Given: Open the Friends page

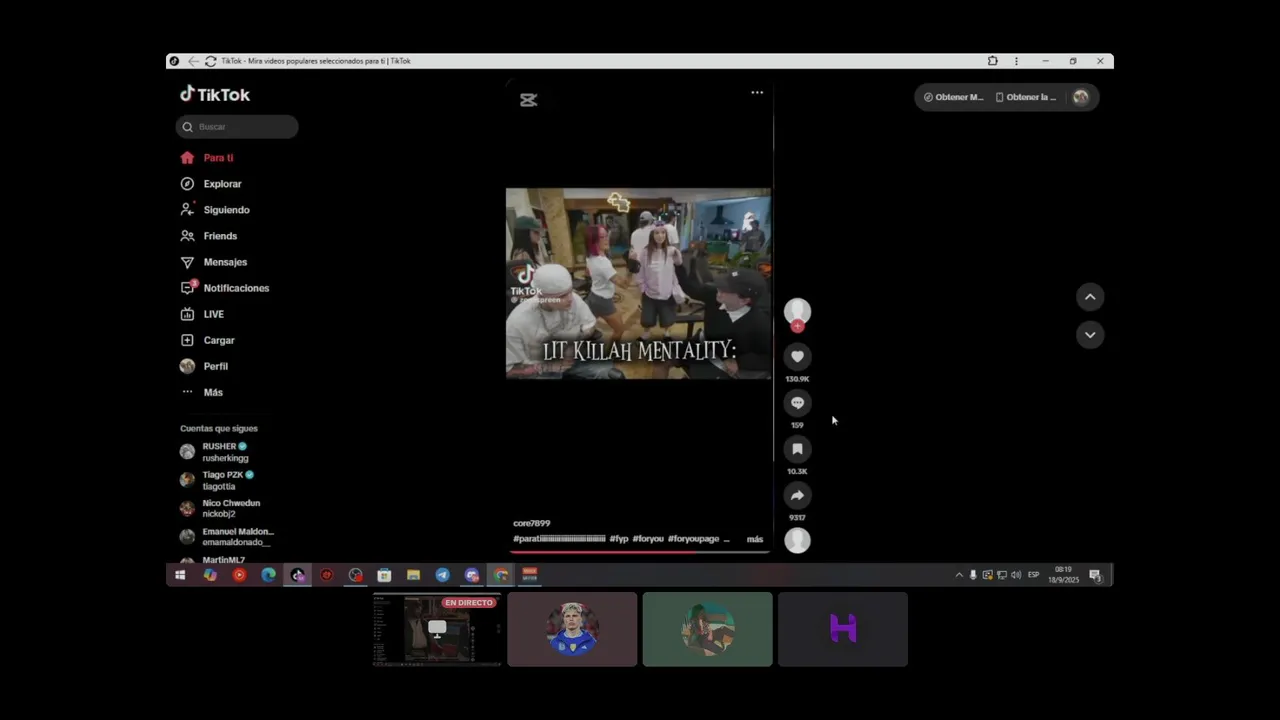Looking at the screenshot, I should [209, 236].
